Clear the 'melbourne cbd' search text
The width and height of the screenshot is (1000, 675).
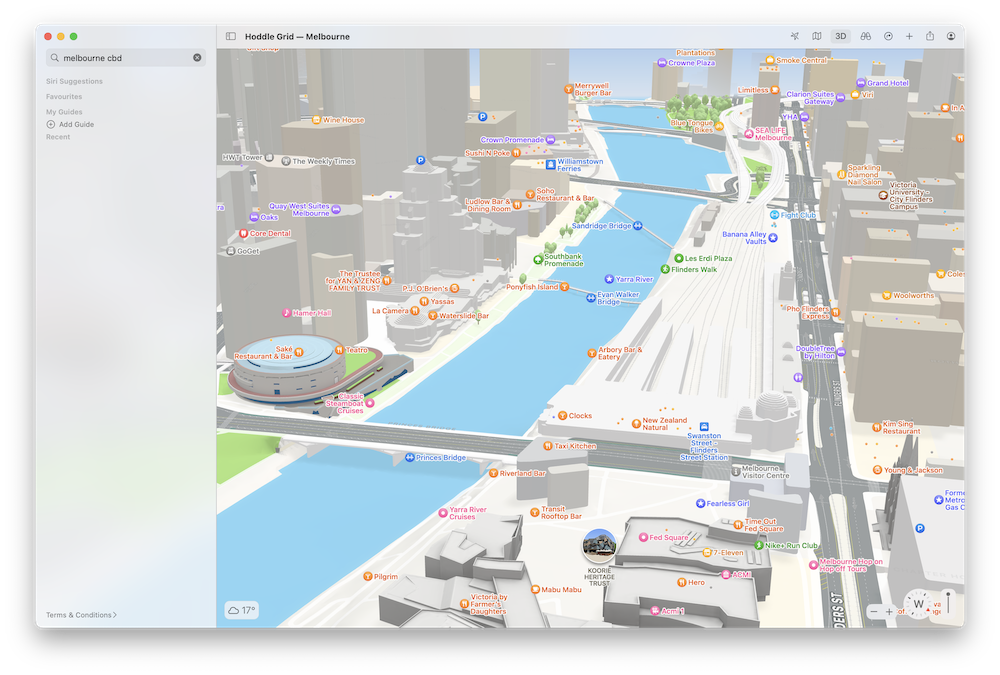(197, 58)
